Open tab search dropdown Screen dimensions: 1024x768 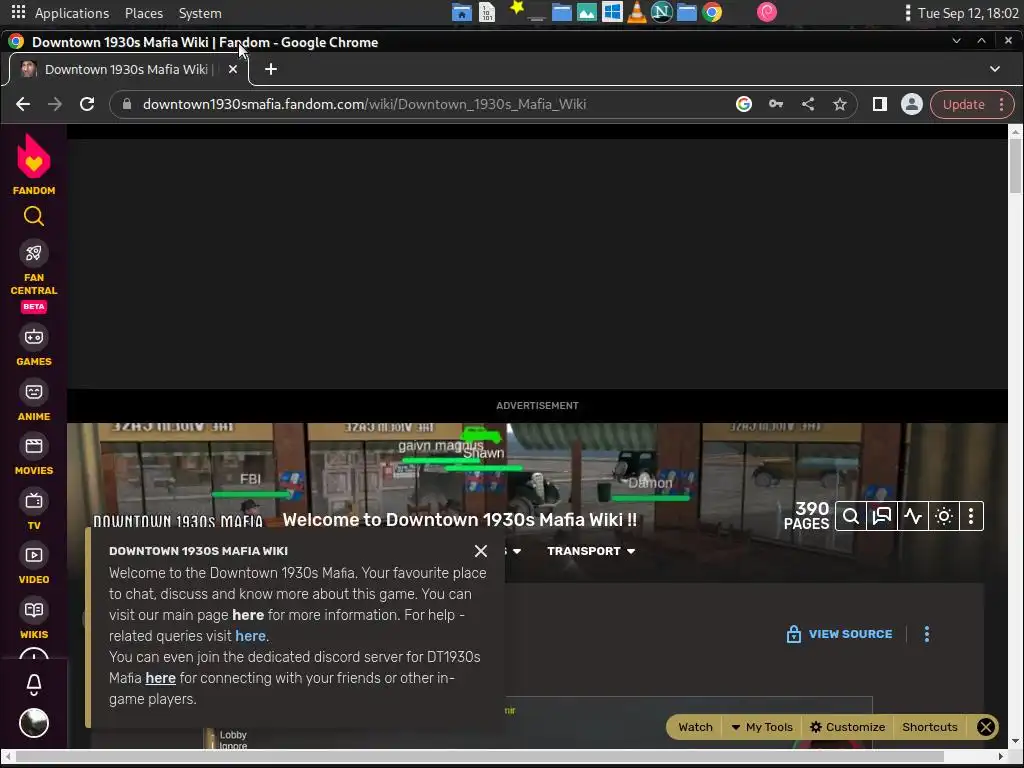pos(995,69)
